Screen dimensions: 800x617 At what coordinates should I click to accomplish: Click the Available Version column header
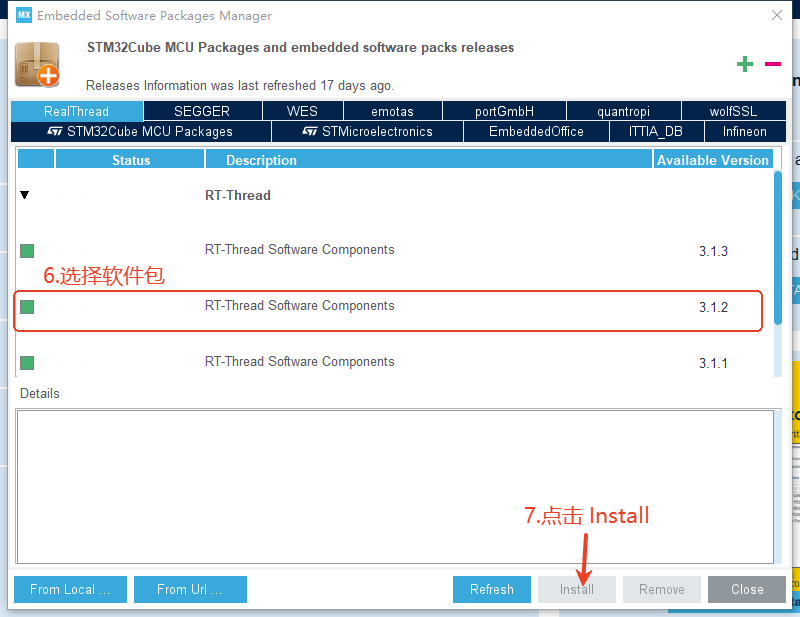(713, 160)
